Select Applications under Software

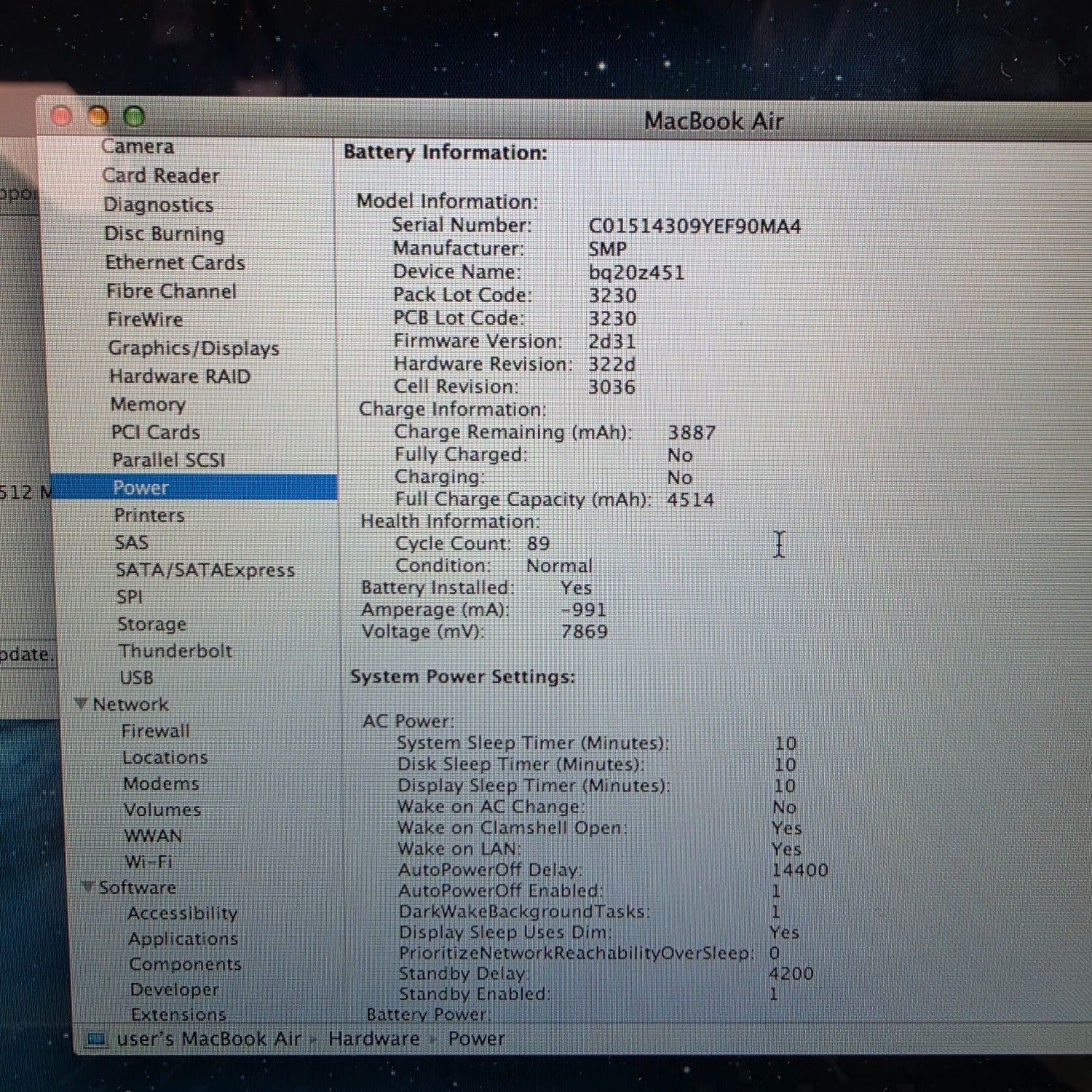(x=183, y=938)
